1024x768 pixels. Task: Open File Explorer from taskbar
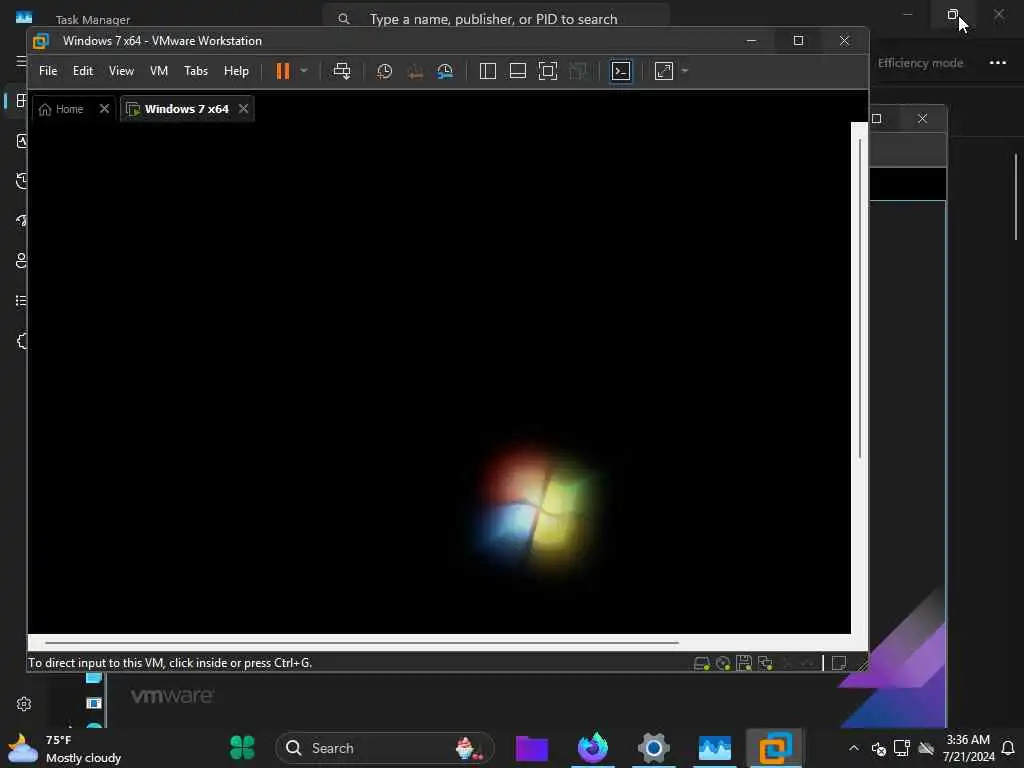point(532,748)
